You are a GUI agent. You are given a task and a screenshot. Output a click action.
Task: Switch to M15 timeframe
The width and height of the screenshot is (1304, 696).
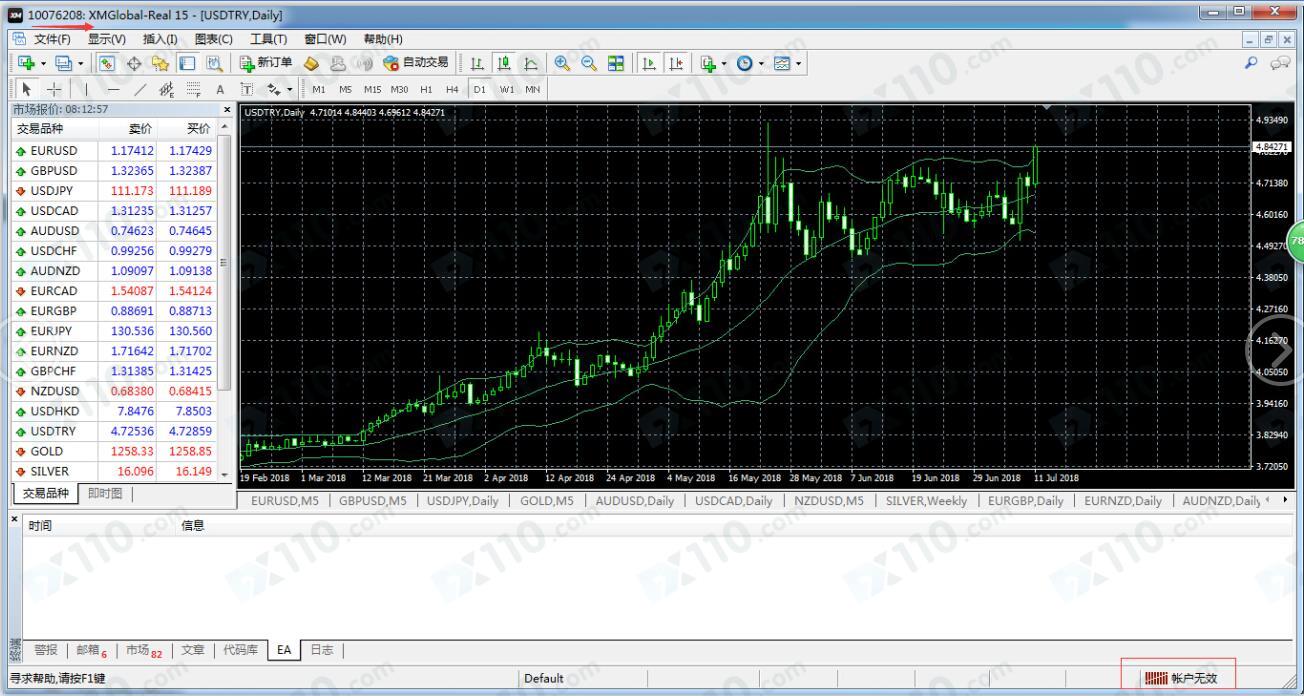coord(373,89)
